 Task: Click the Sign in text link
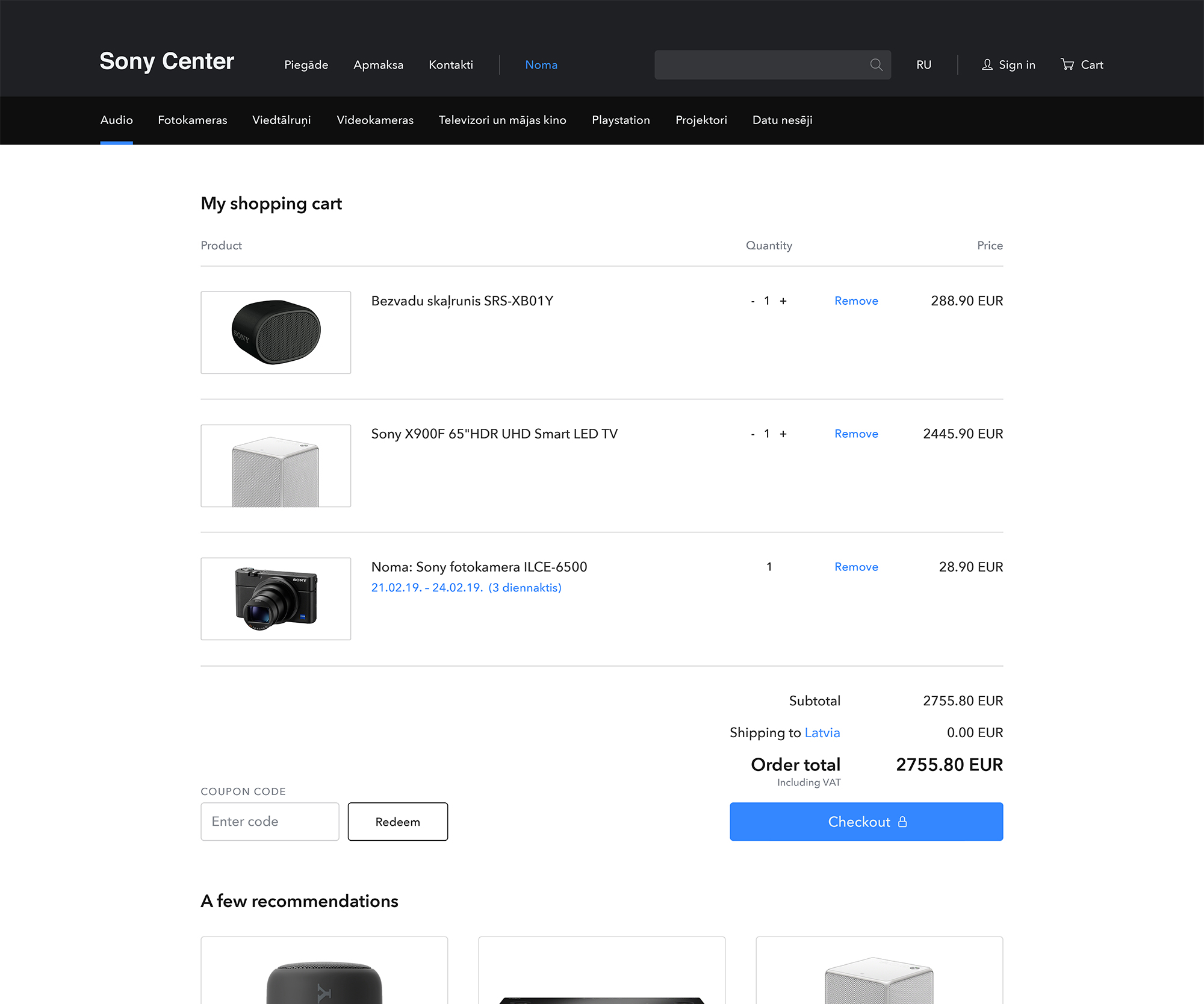[1017, 64]
